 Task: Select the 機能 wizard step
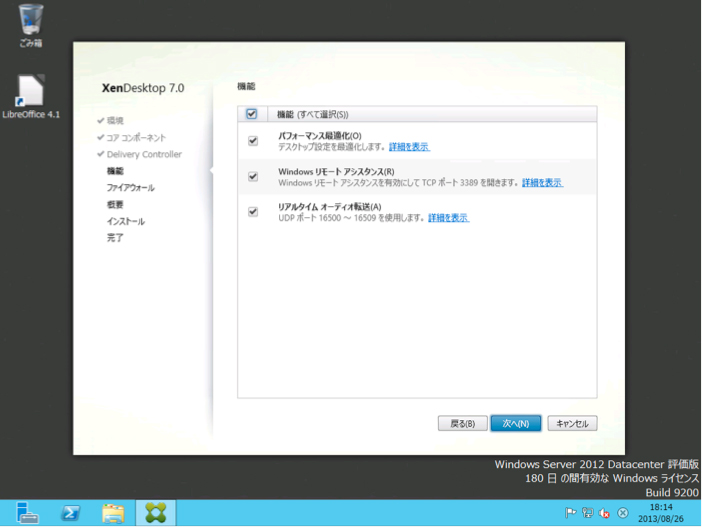(115, 171)
